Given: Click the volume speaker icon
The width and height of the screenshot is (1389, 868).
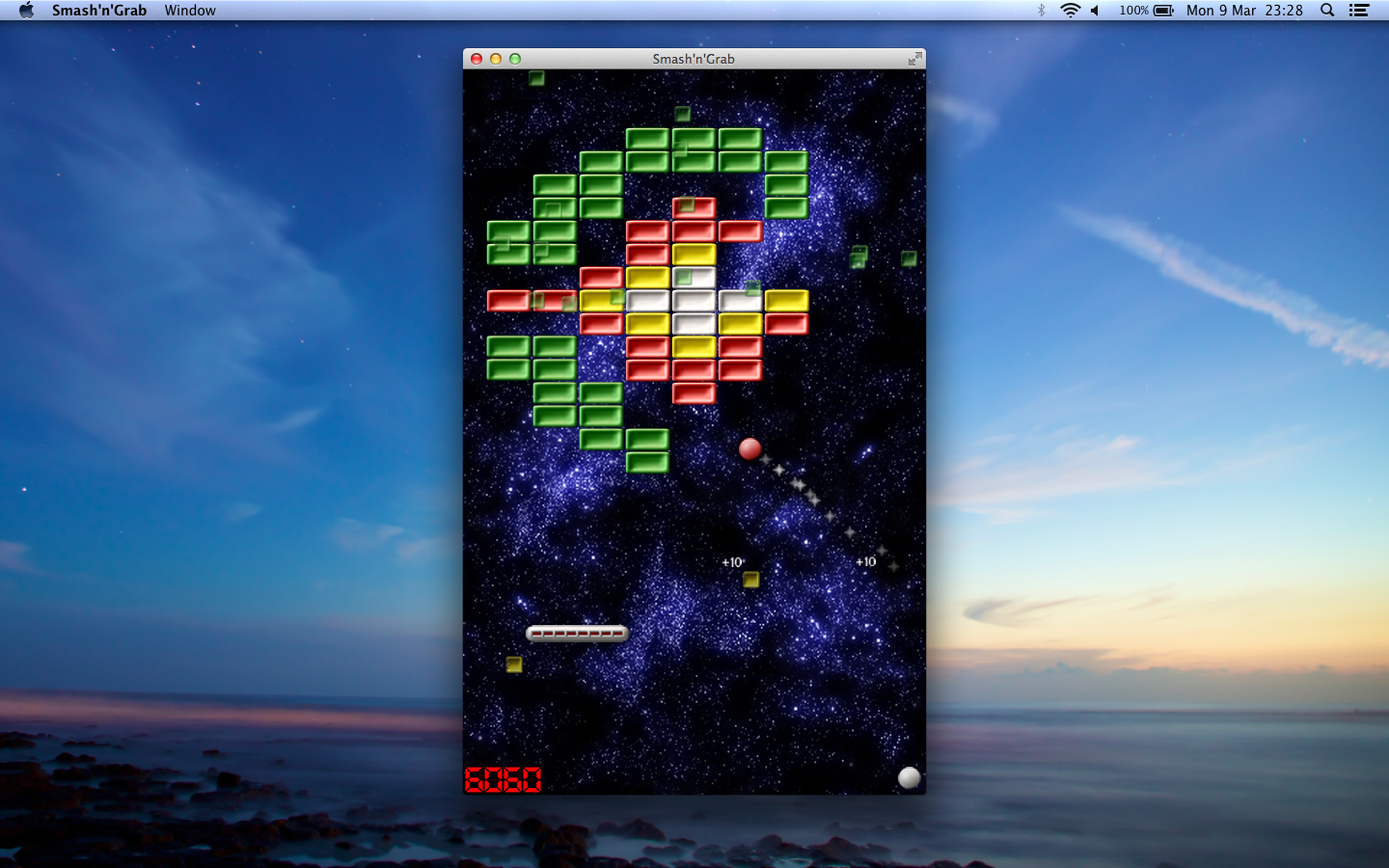Looking at the screenshot, I should point(1096,11).
